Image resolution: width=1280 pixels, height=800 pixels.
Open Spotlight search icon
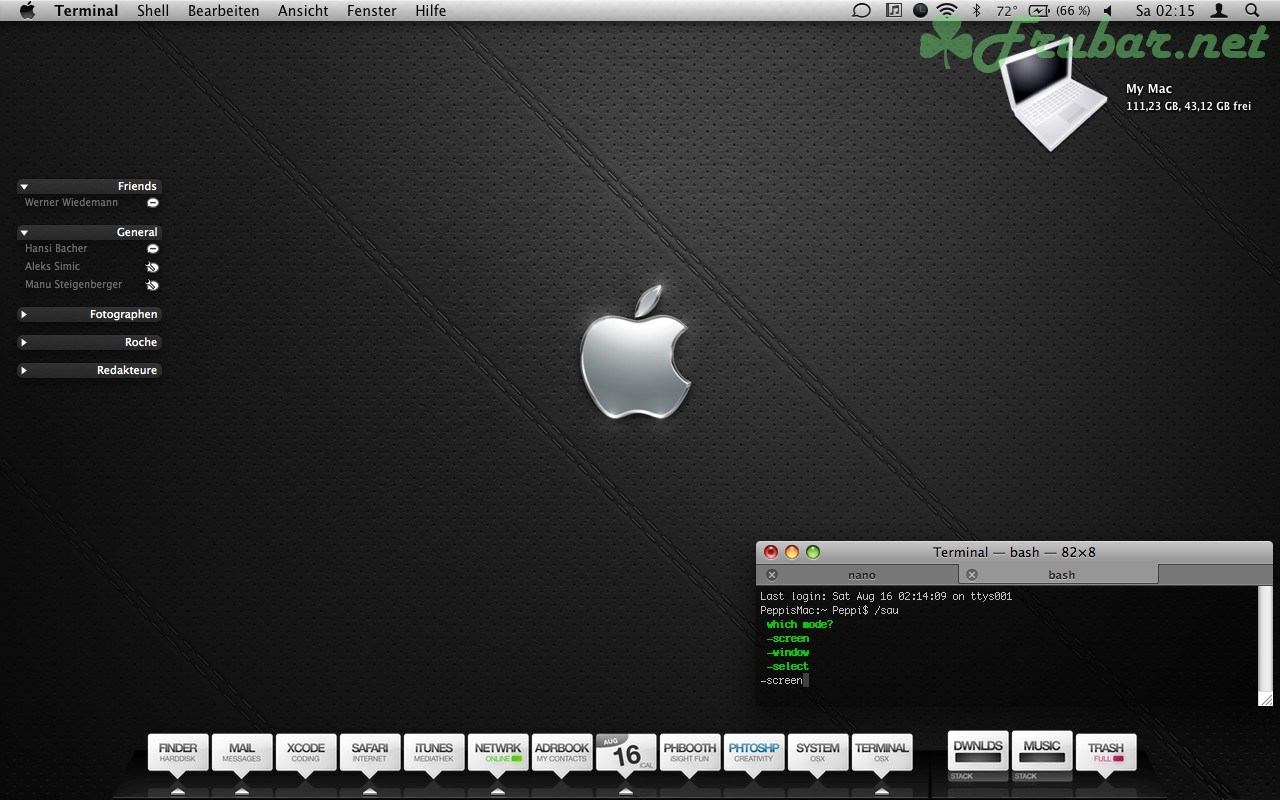1252,11
